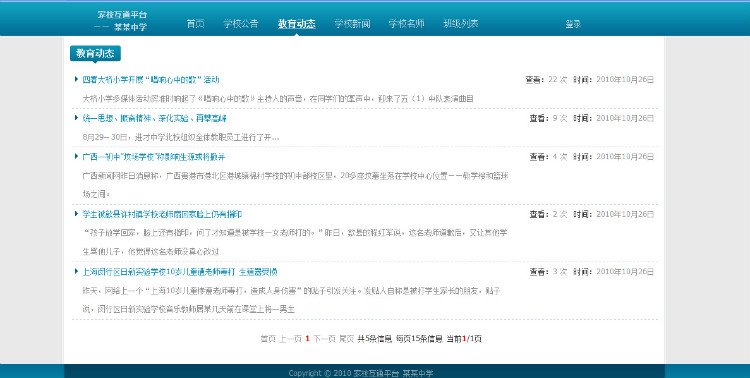The height and width of the screenshot is (378, 750).
Task: Click 首页 in the pagination bar
Action: (268, 339)
